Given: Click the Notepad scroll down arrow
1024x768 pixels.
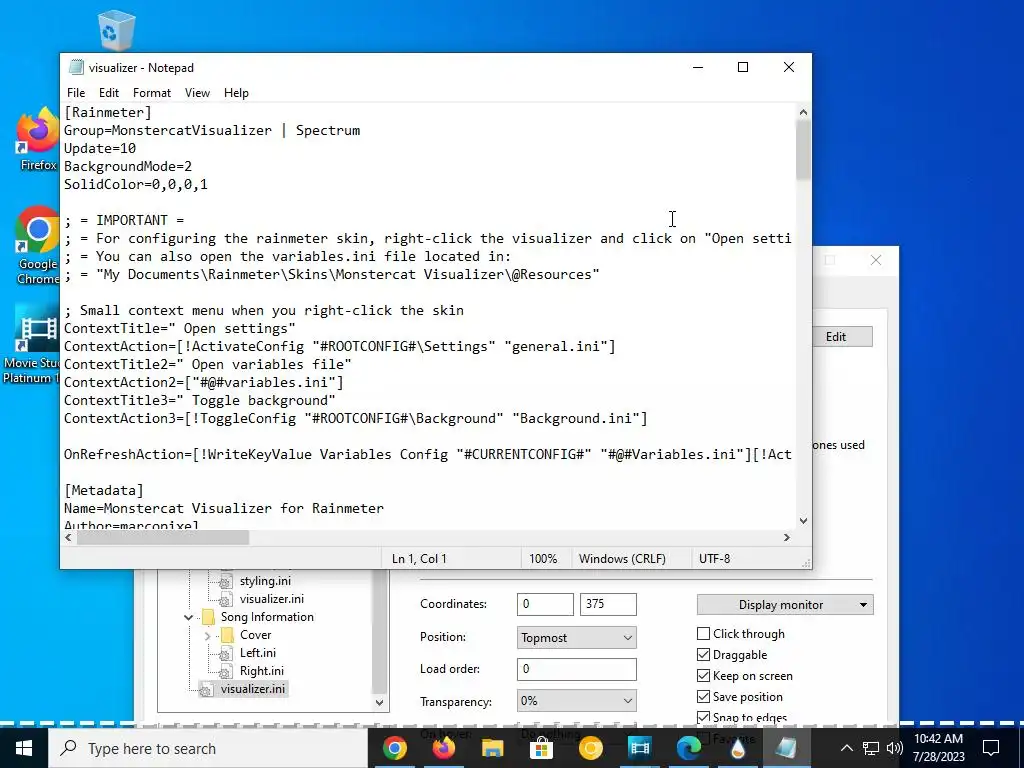Looking at the screenshot, I should coord(803,520).
